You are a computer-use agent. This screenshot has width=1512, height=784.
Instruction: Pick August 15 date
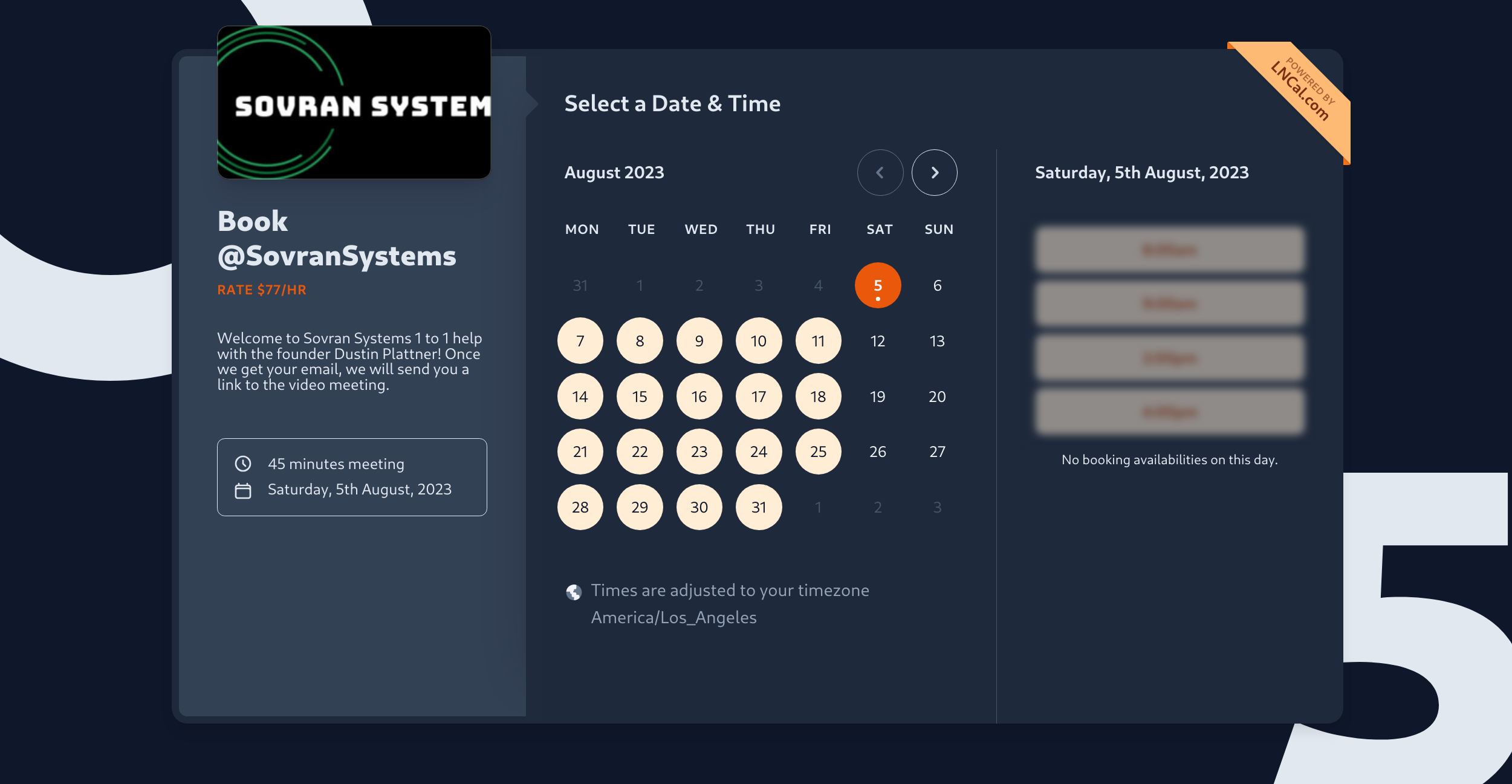(640, 397)
